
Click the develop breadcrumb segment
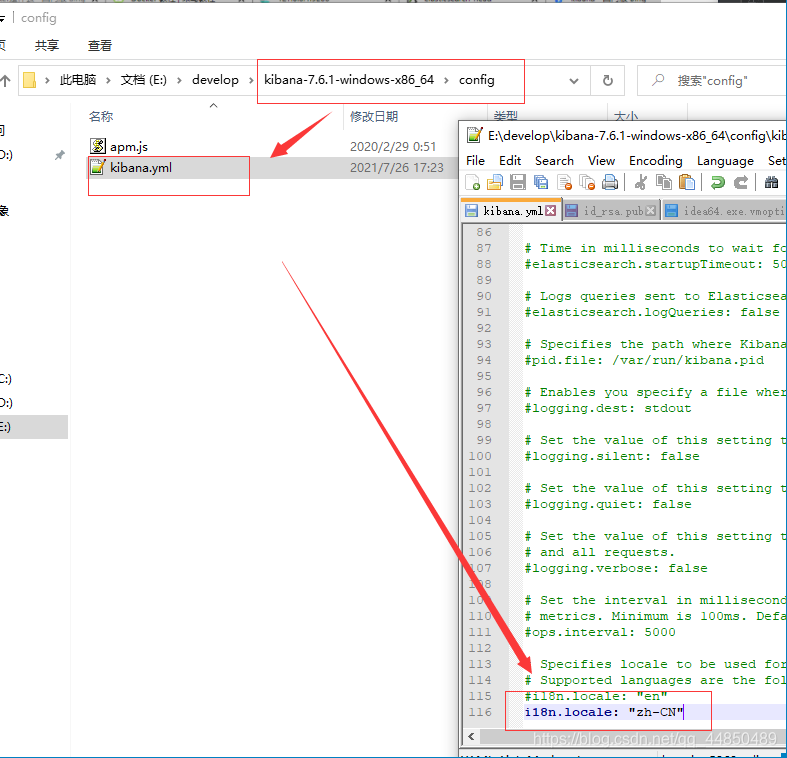pos(215,80)
